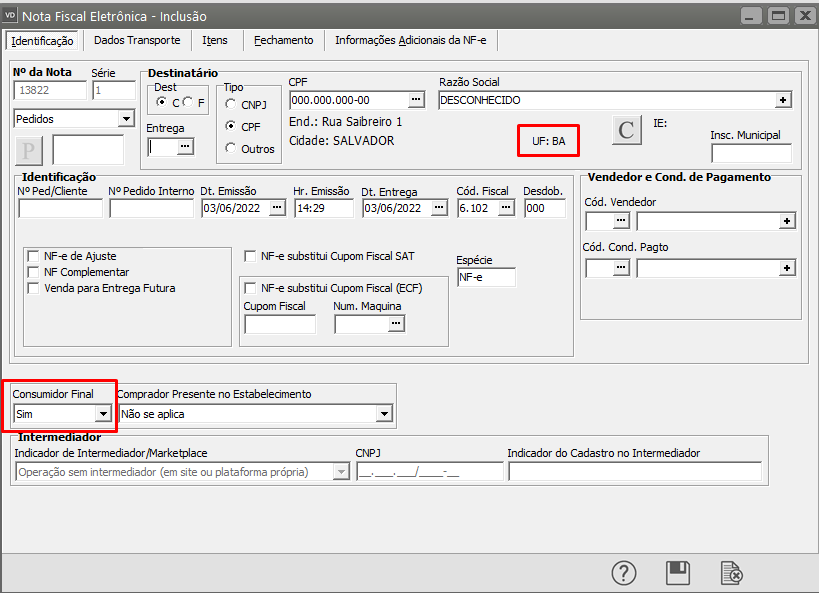The height and width of the screenshot is (593, 819).
Task: Click the cancel document icon
Action: [x=732, y=573]
